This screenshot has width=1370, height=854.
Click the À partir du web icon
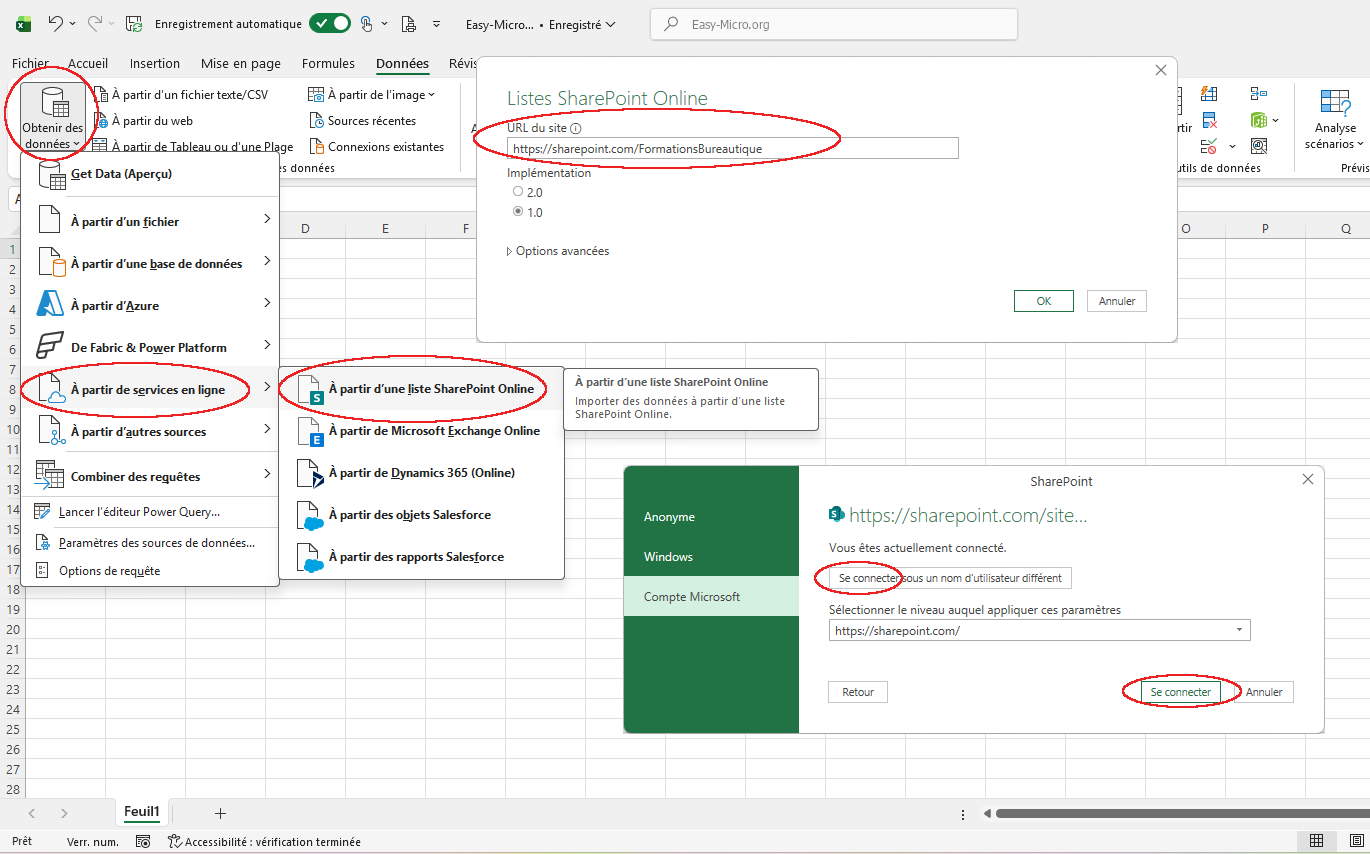[x=102, y=121]
